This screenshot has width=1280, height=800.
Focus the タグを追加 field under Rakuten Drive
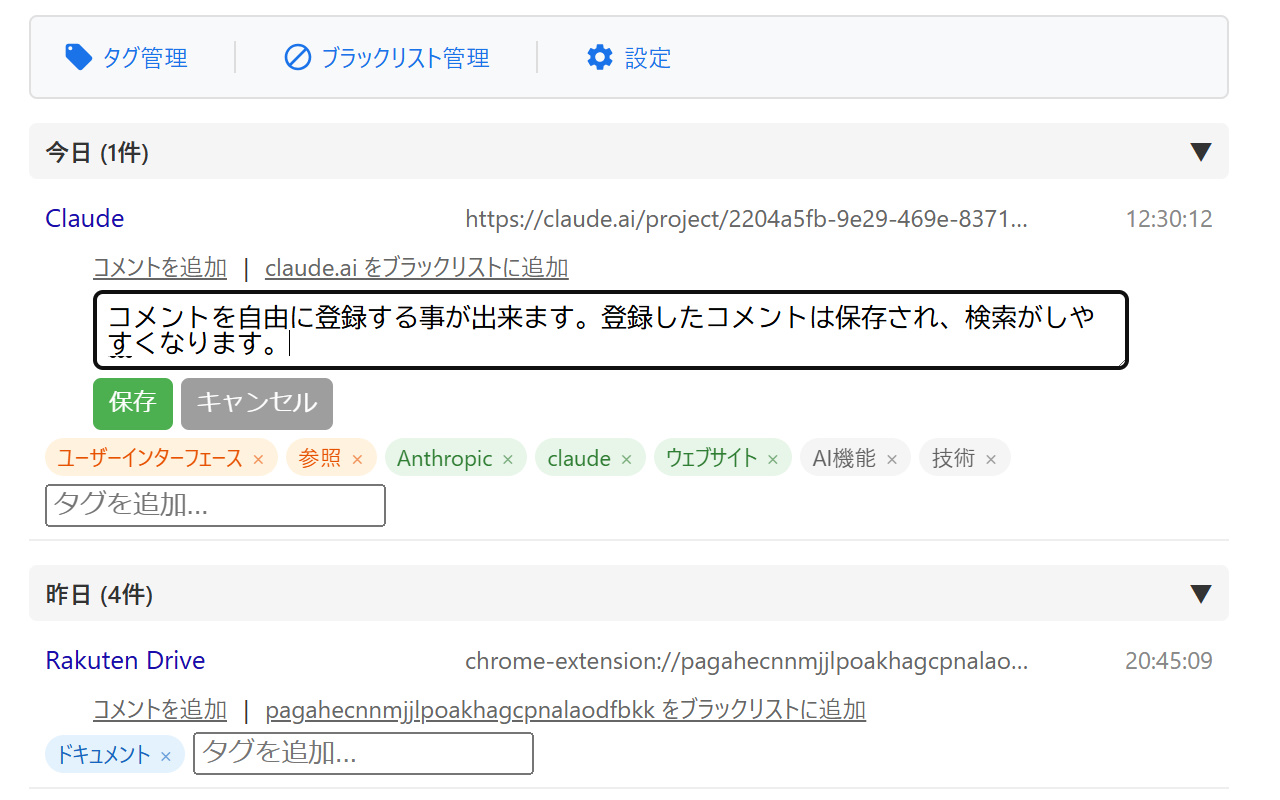363,753
